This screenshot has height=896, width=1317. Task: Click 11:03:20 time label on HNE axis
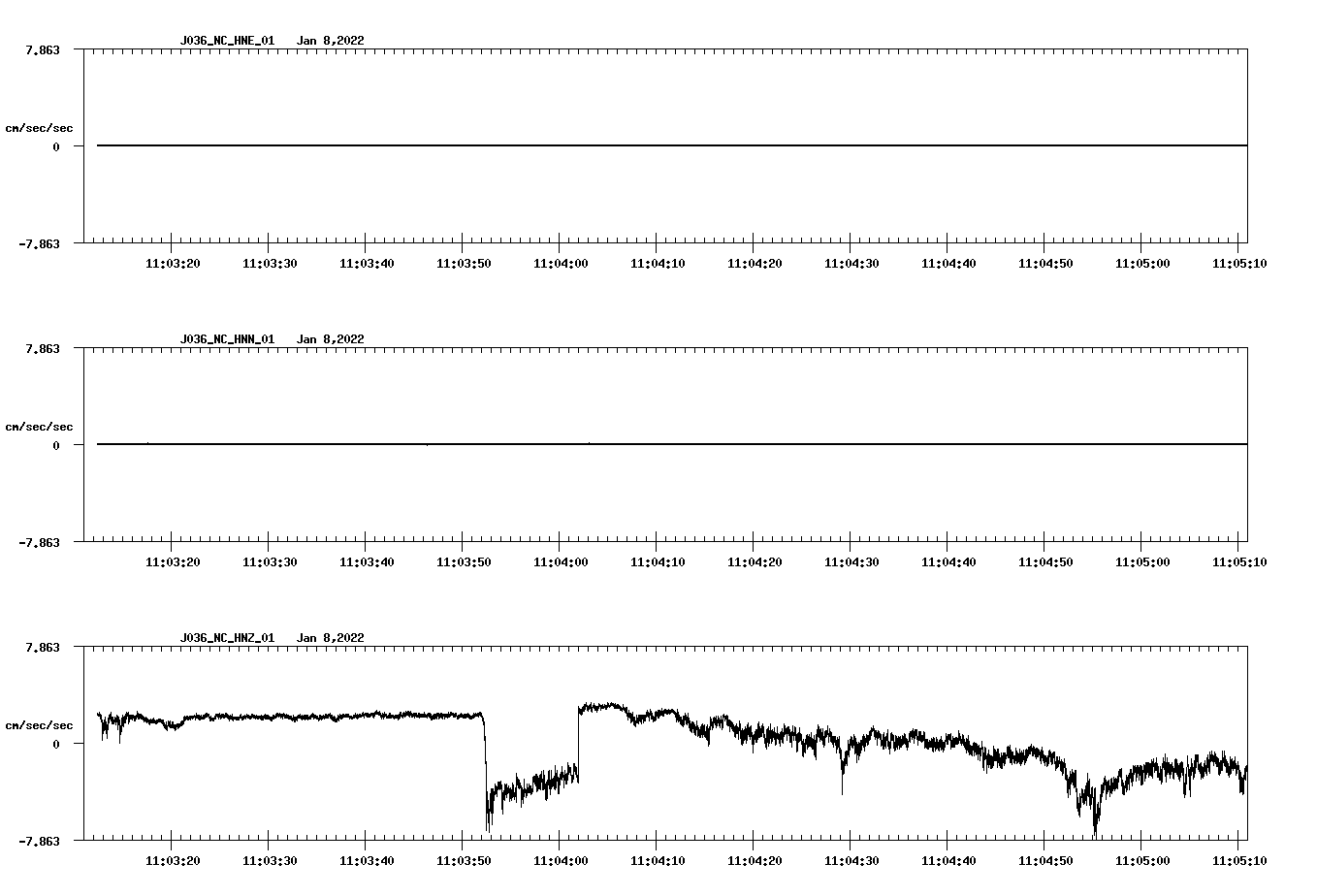173,263
